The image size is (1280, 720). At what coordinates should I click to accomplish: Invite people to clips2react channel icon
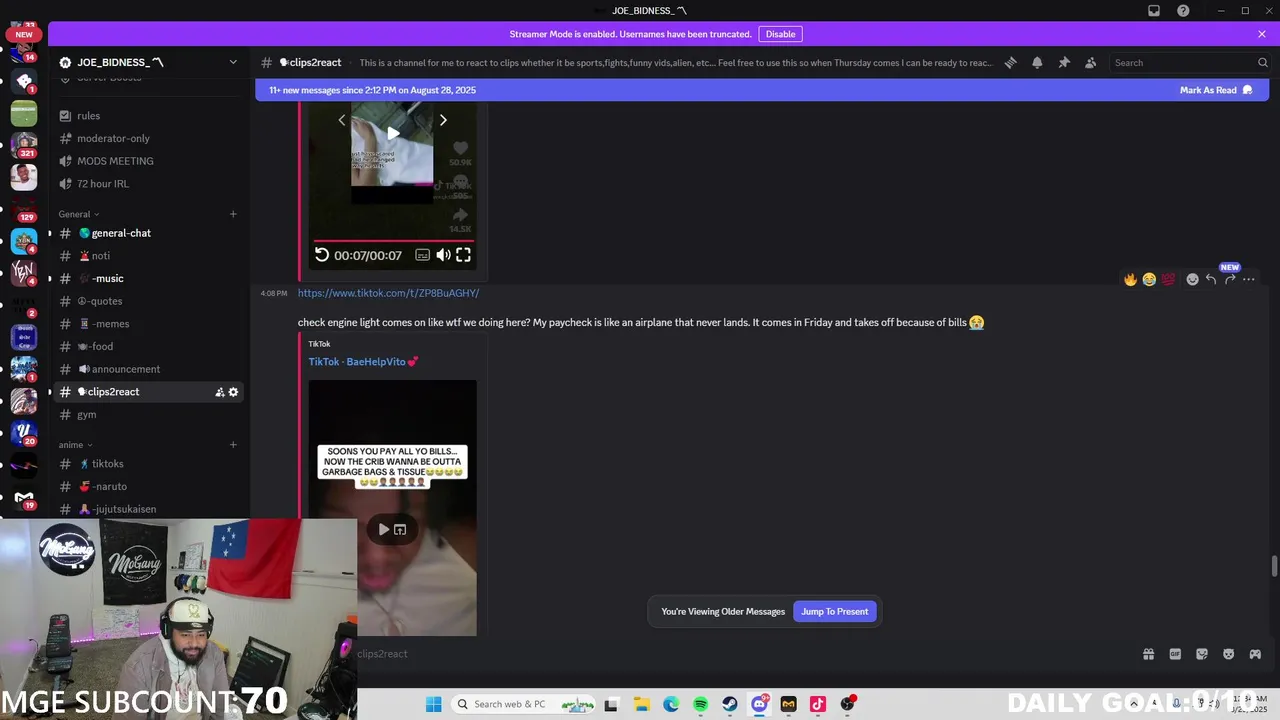[219, 392]
